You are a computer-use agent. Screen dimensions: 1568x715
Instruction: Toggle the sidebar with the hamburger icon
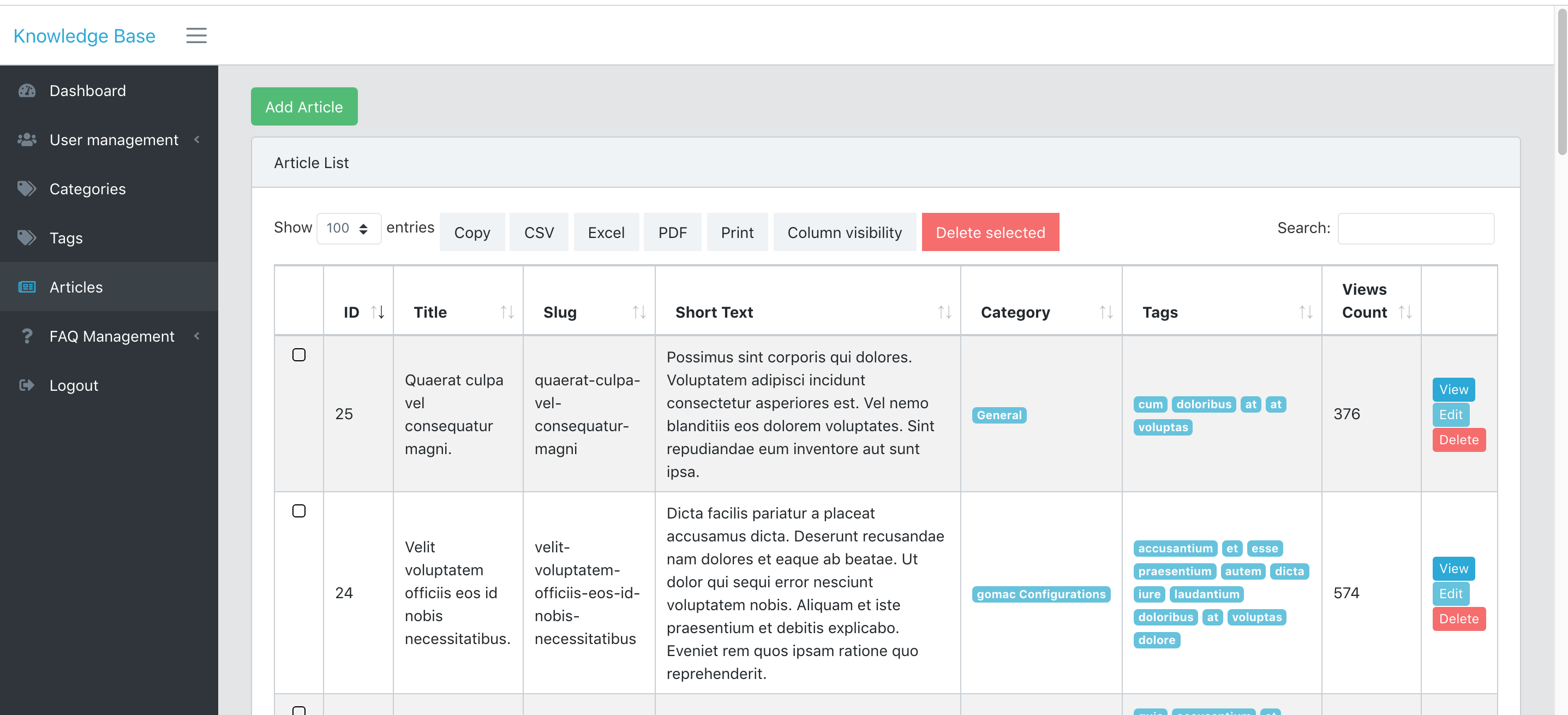(x=196, y=35)
